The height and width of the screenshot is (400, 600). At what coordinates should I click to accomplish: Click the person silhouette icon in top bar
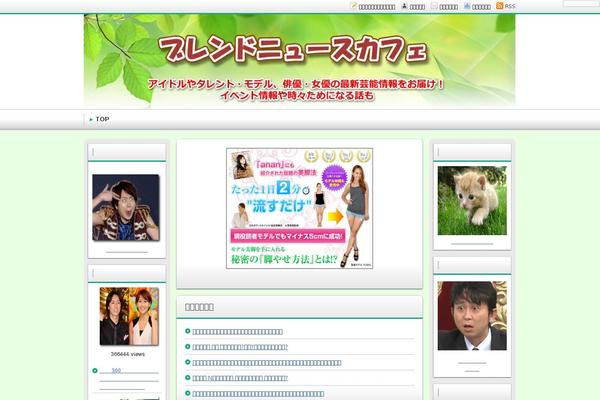pyautogui.click(x=404, y=6)
